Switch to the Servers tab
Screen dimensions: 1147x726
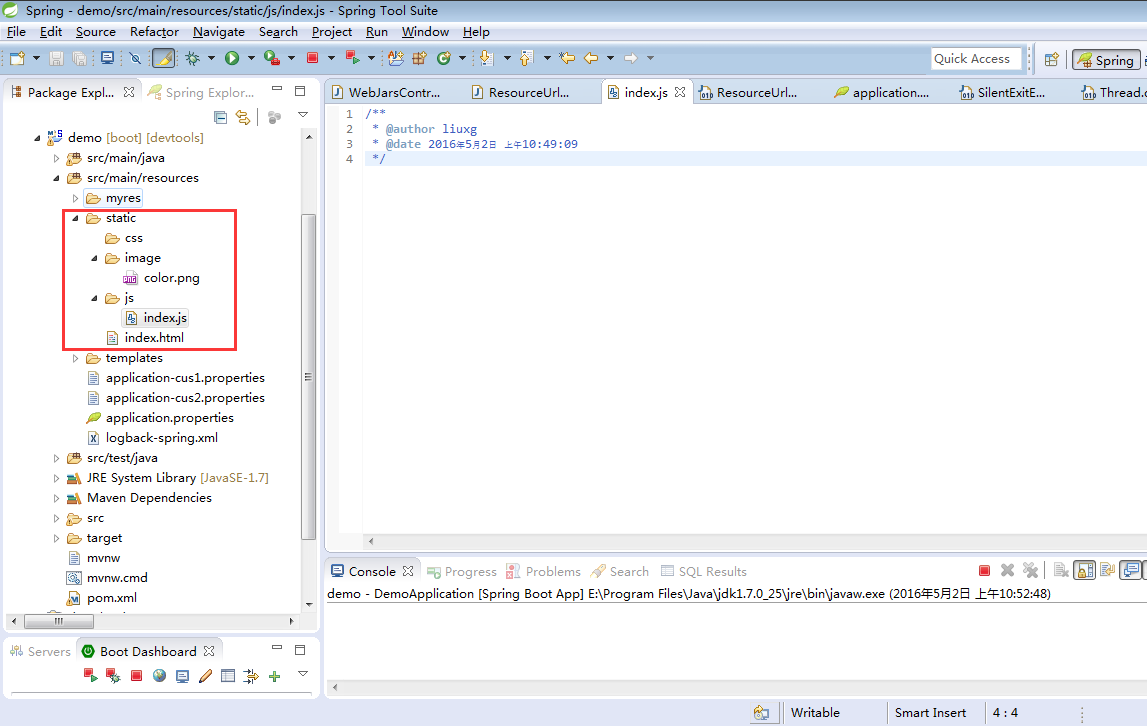[x=40, y=651]
